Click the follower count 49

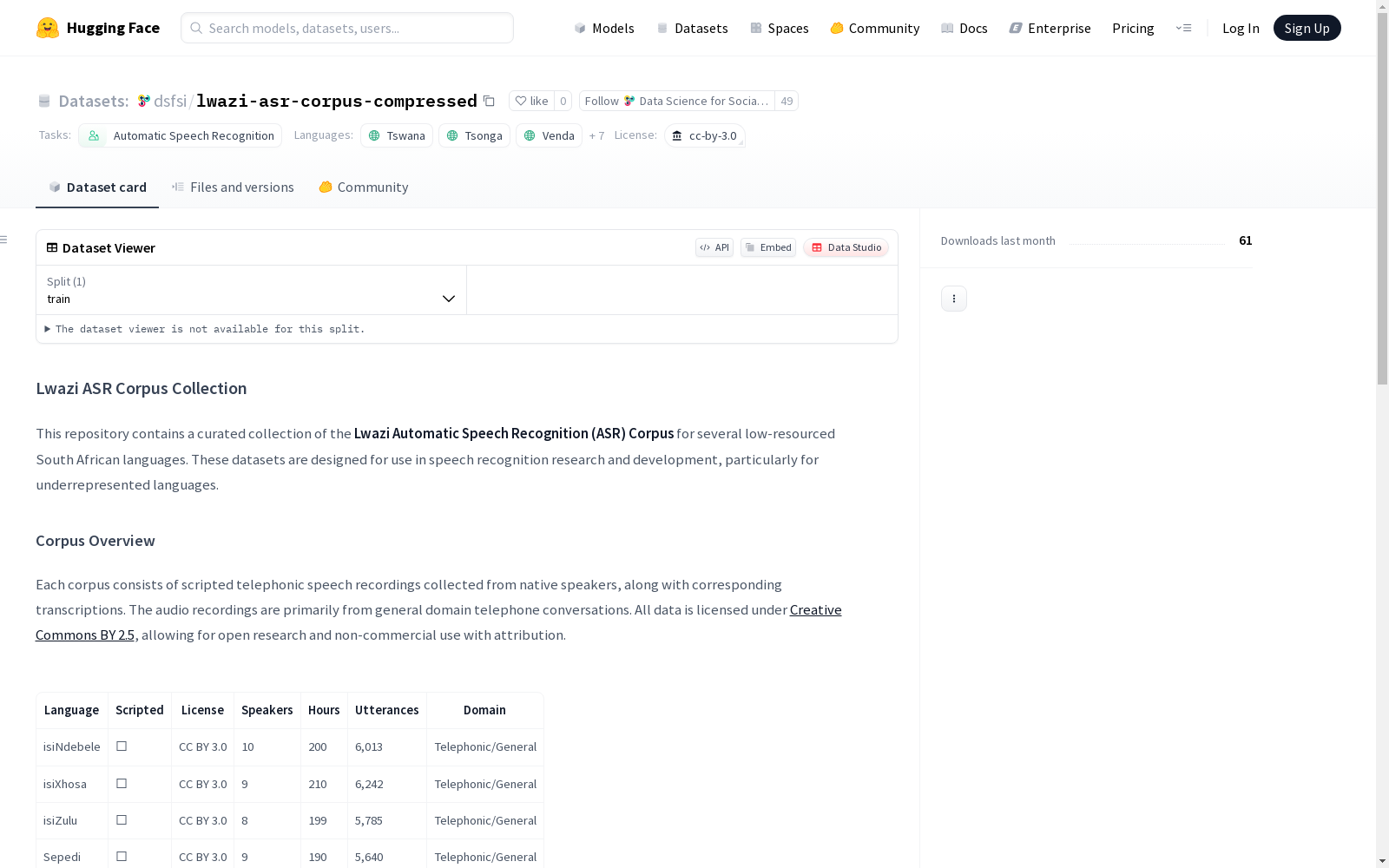(x=787, y=101)
